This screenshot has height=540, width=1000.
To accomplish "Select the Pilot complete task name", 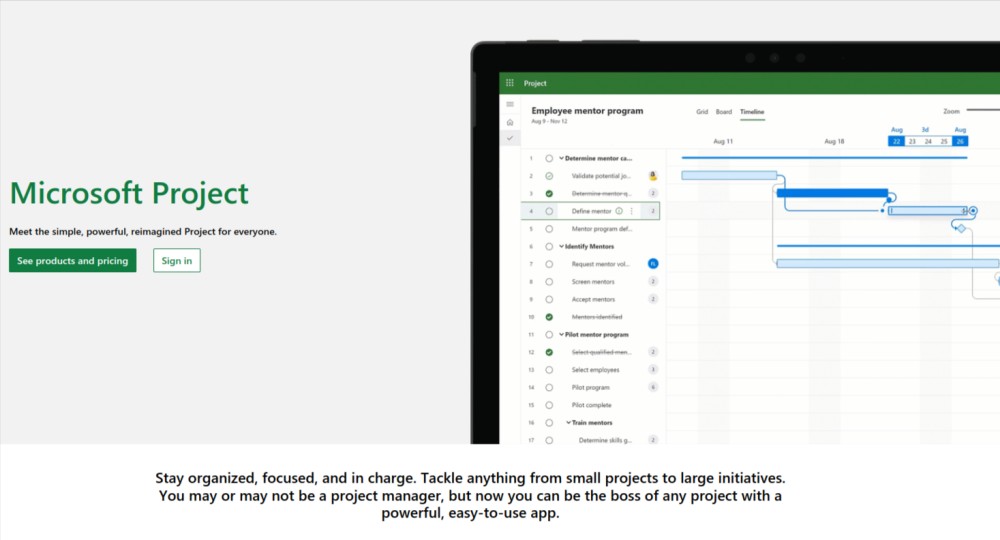I will point(591,405).
